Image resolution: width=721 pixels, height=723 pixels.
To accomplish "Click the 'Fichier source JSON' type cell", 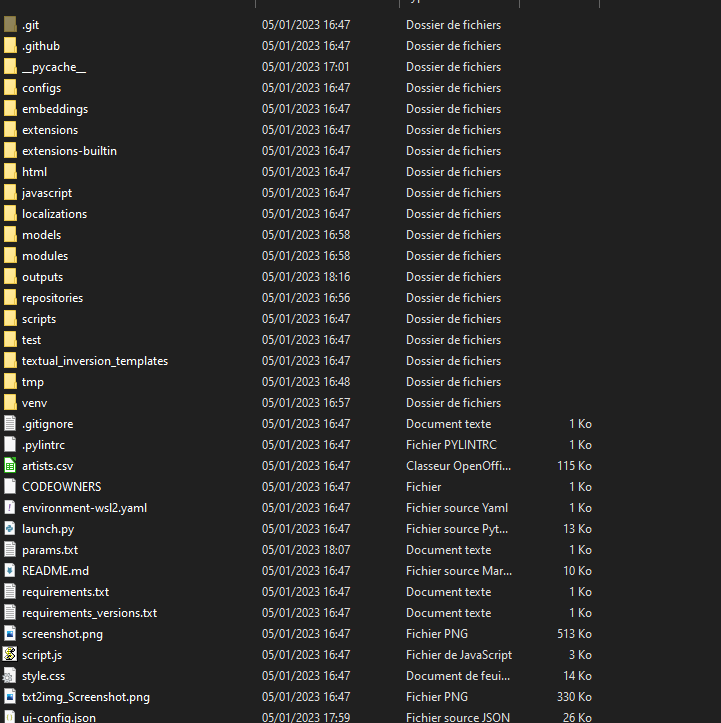I will (x=458, y=717).
